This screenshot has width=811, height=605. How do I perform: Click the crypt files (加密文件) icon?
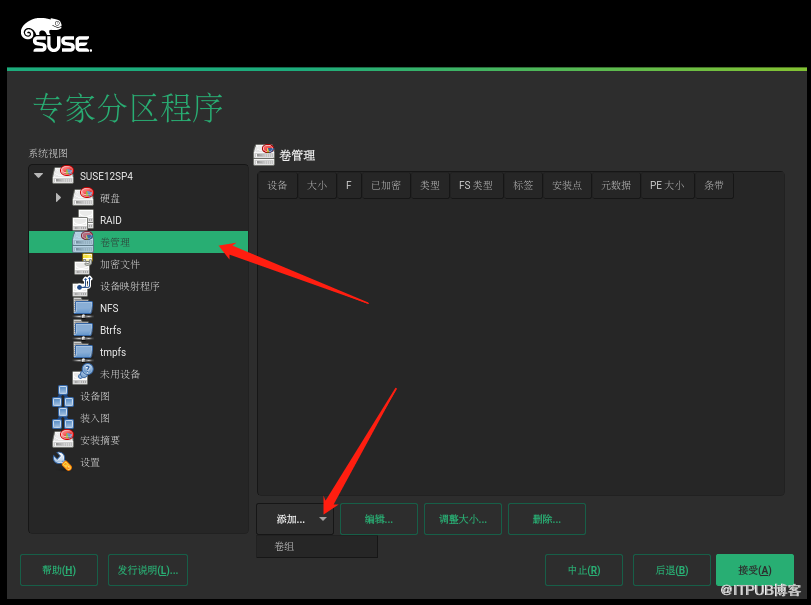click(83, 264)
